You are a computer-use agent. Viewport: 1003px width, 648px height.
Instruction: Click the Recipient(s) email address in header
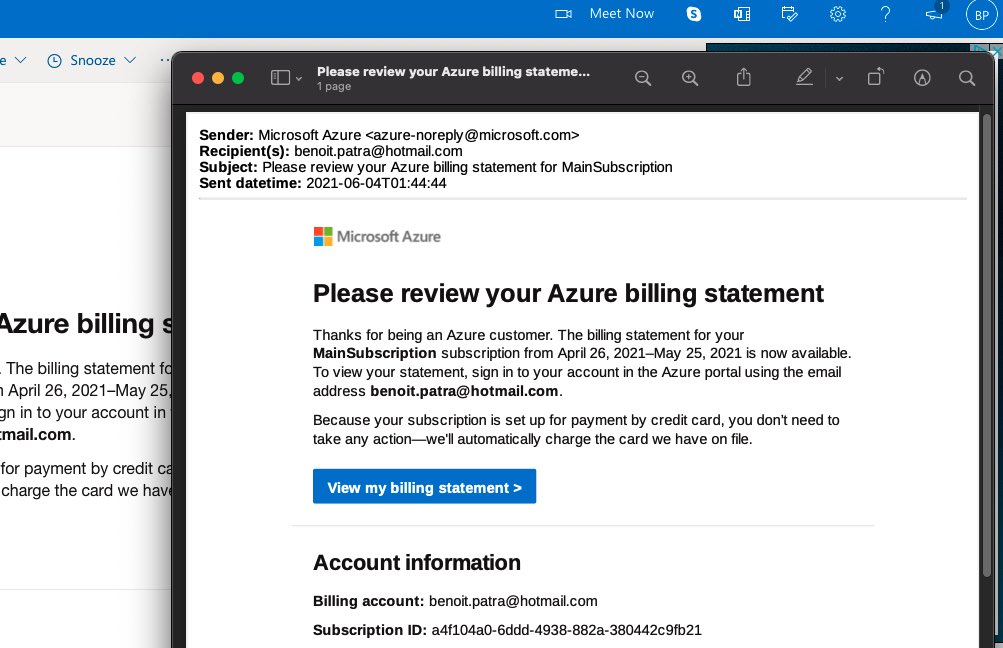click(378, 151)
